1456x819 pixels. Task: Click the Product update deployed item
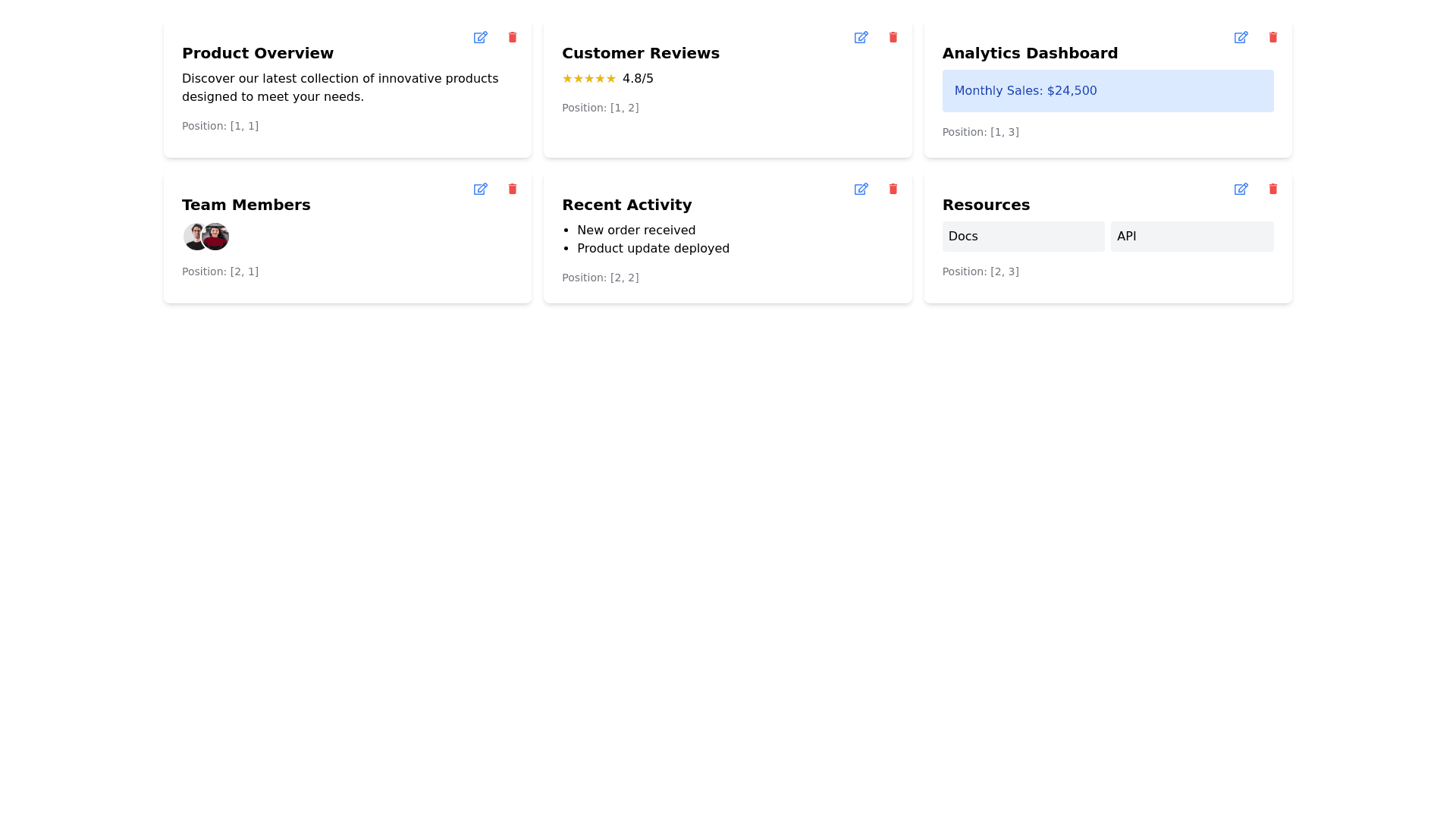pyautogui.click(x=652, y=249)
